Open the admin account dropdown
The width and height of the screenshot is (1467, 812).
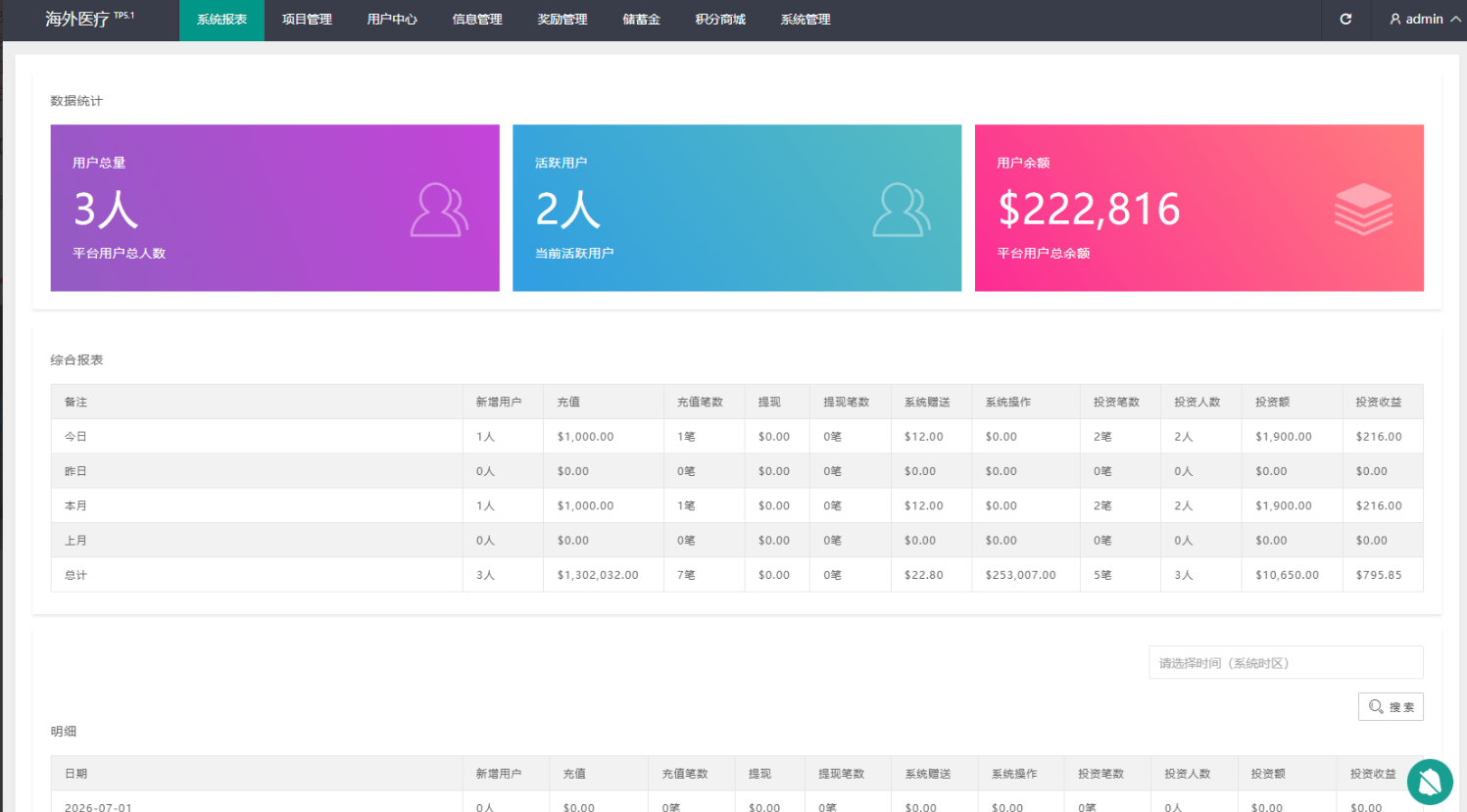coord(1425,20)
